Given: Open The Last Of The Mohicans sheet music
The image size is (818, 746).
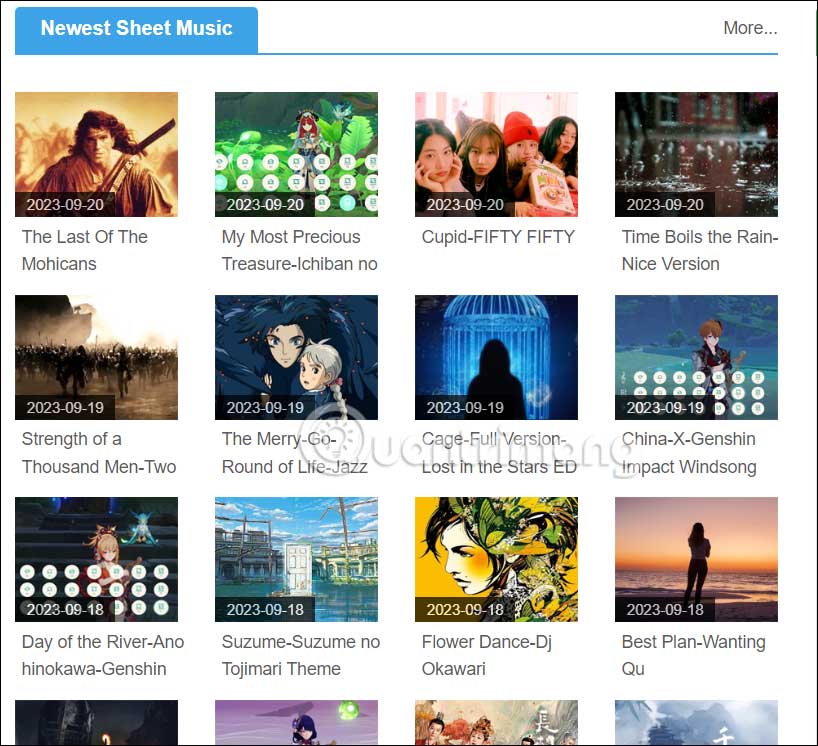Looking at the screenshot, I should point(85,250).
